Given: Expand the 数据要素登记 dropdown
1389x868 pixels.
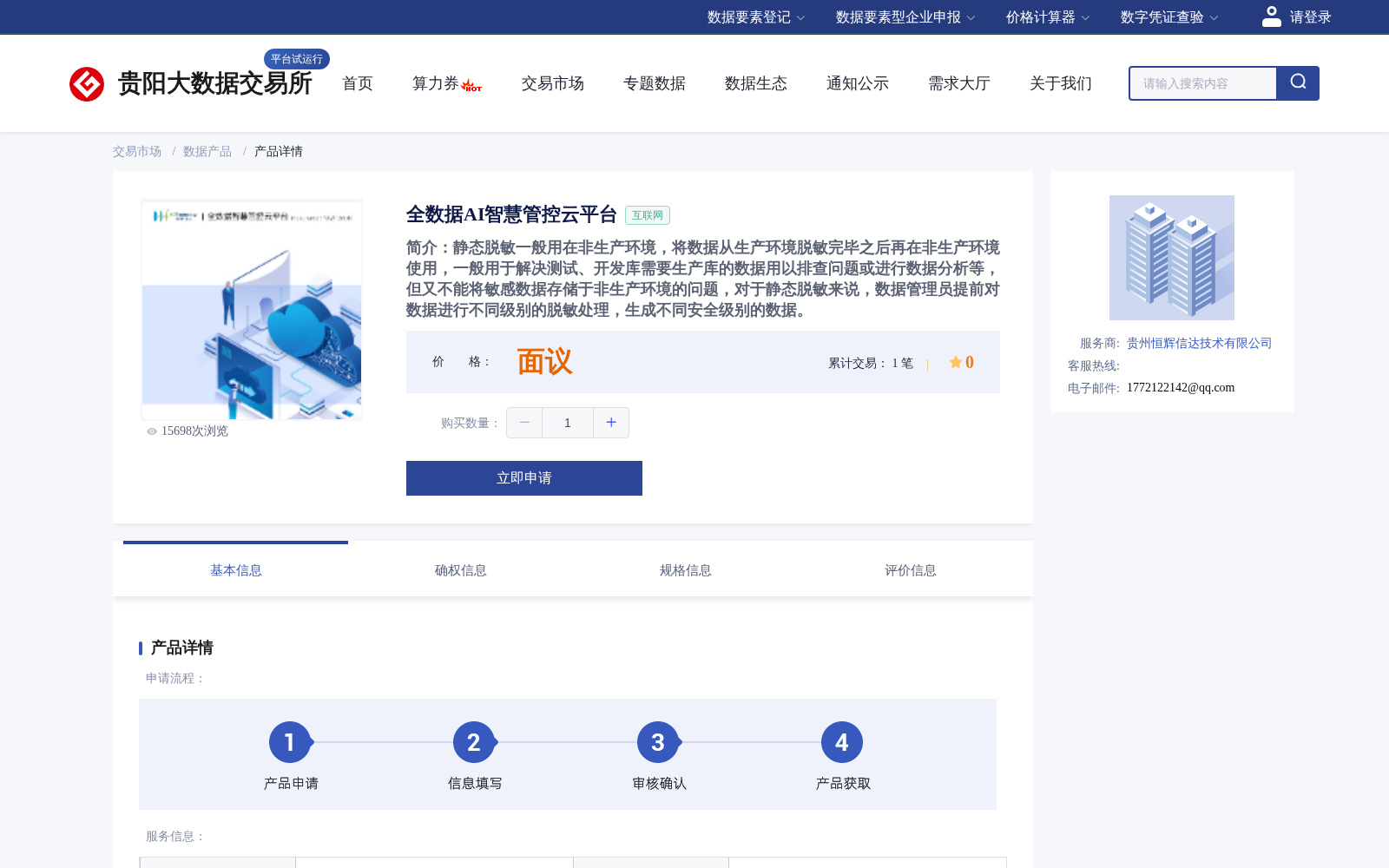Looking at the screenshot, I should (x=756, y=17).
